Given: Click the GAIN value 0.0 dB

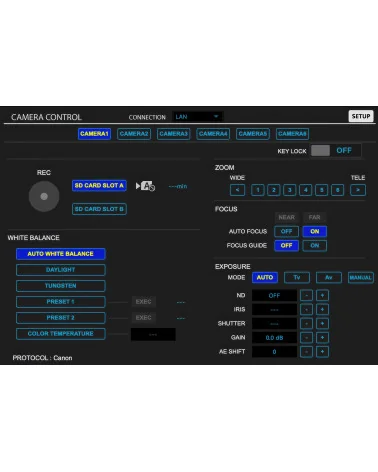Looking at the screenshot, I should pos(274,338).
